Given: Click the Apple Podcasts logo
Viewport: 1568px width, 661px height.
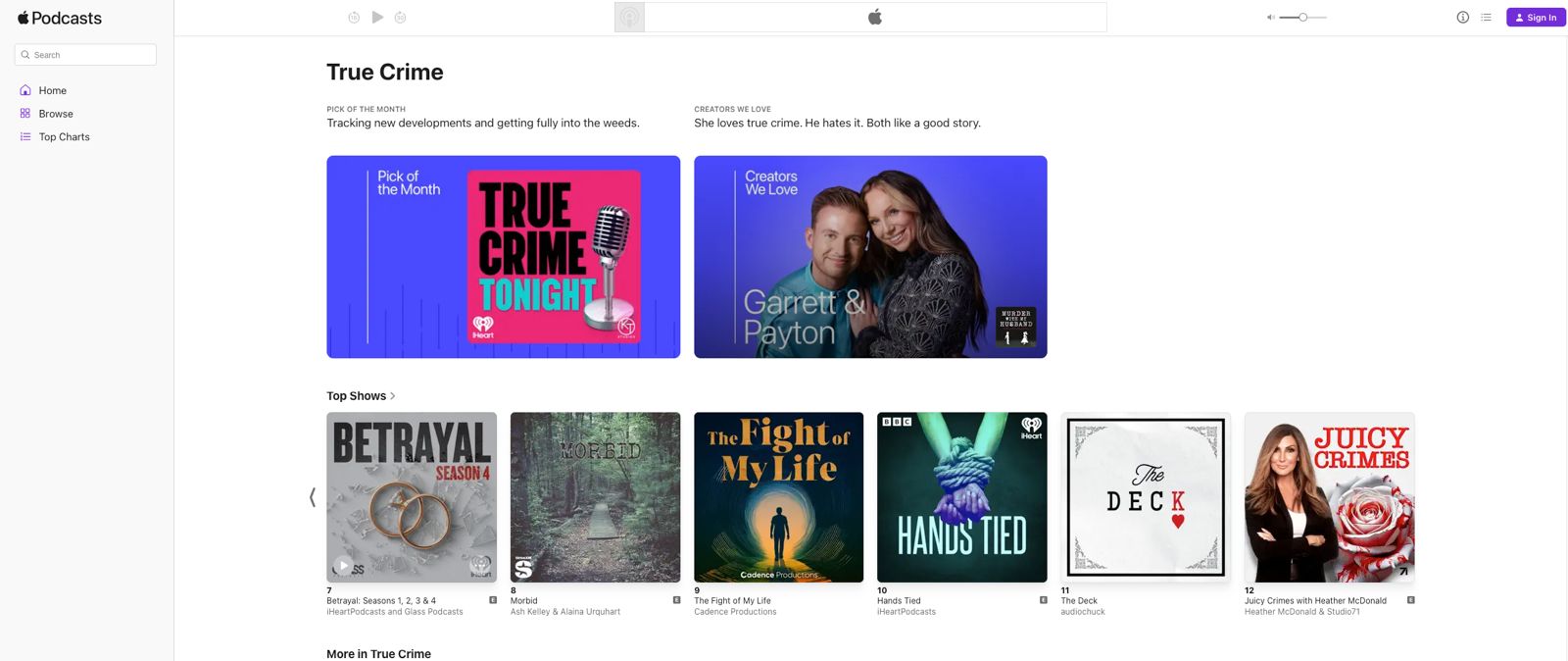Looking at the screenshot, I should 60,18.
